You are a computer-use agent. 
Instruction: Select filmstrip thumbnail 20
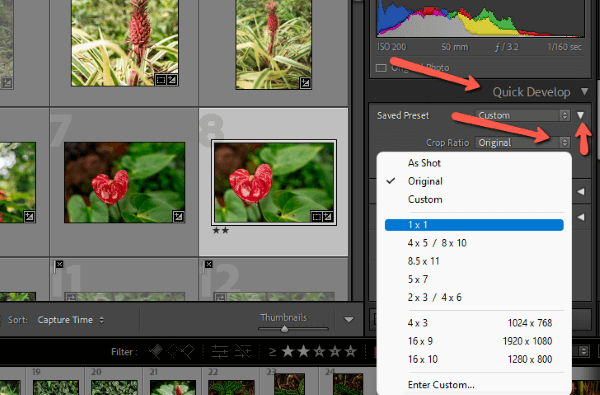pyautogui.click(x=114, y=387)
